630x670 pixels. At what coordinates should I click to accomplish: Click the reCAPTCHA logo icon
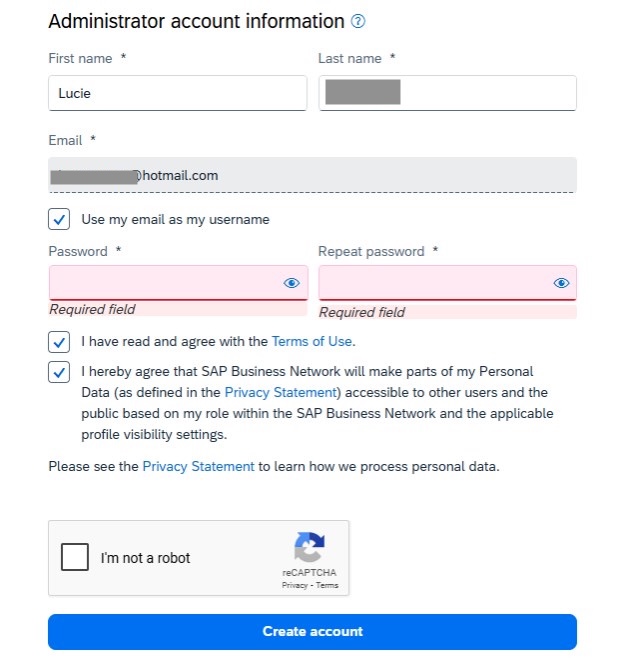coord(309,547)
